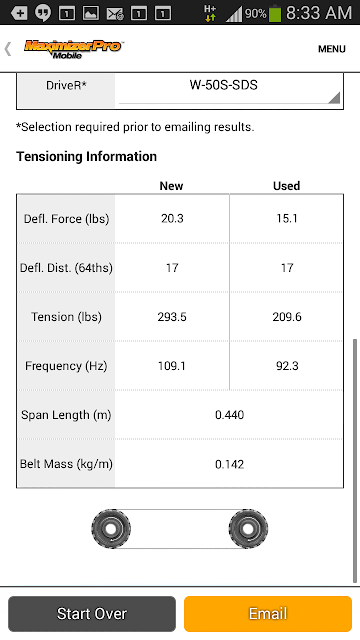Tap the DriveR dropdown arrow triangle
The width and height of the screenshot is (360, 640).
(x=334, y=98)
